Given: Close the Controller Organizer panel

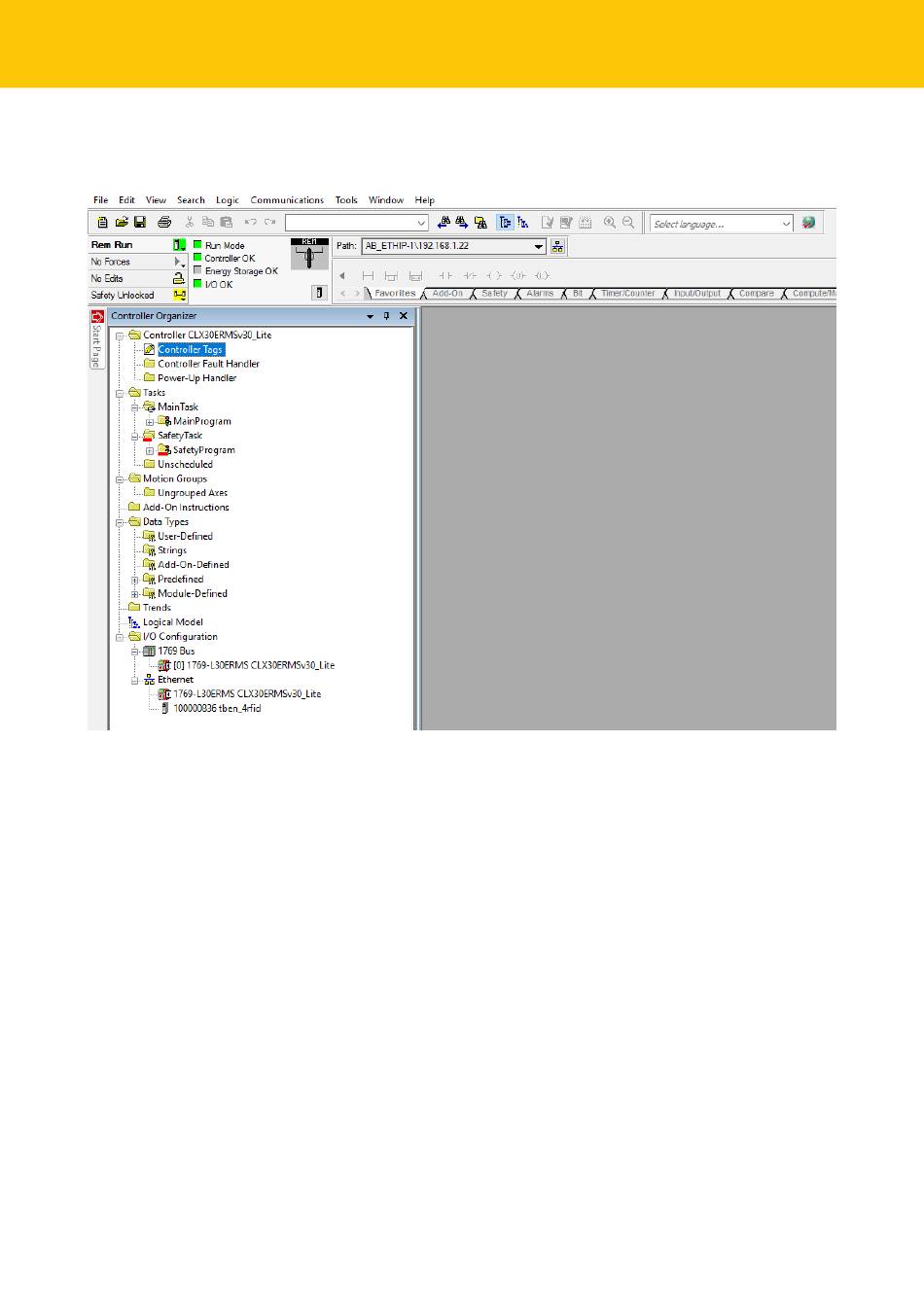Looking at the screenshot, I should [404, 316].
